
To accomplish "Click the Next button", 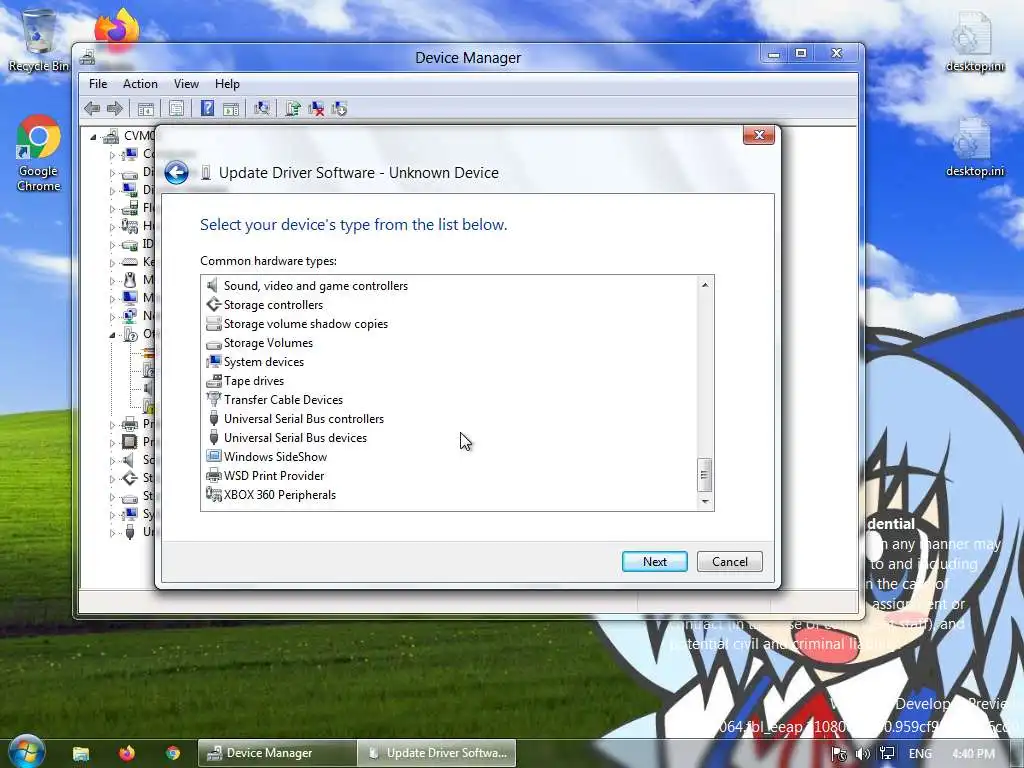I will tap(654, 562).
